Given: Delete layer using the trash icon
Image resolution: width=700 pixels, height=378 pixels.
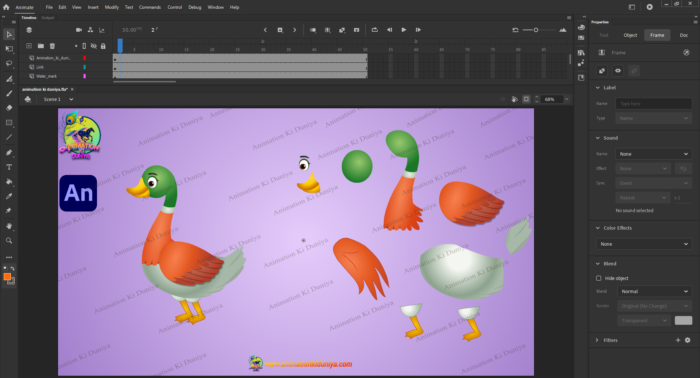Looking at the screenshot, I should 52,46.
